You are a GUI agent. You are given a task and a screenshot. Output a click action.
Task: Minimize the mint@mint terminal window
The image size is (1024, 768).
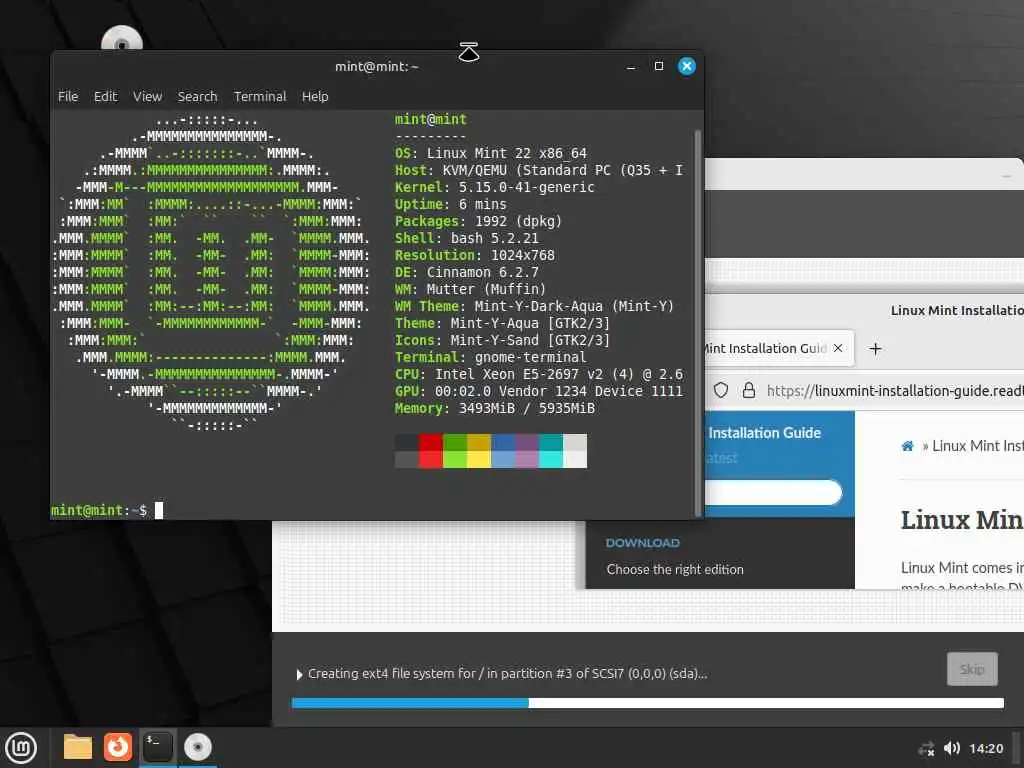tap(631, 67)
